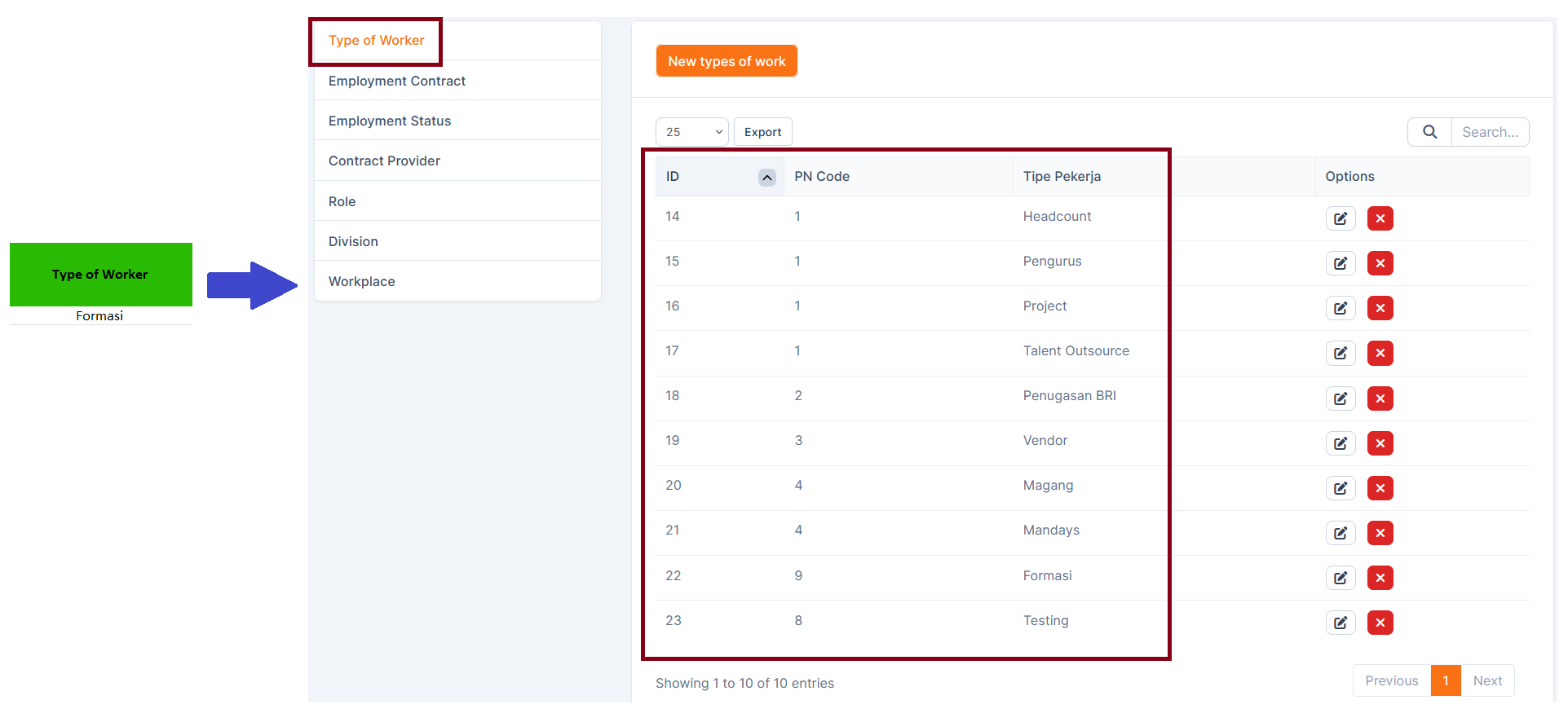
Task: Remove the Vendor row with delete icon
Action: pos(1380,443)
